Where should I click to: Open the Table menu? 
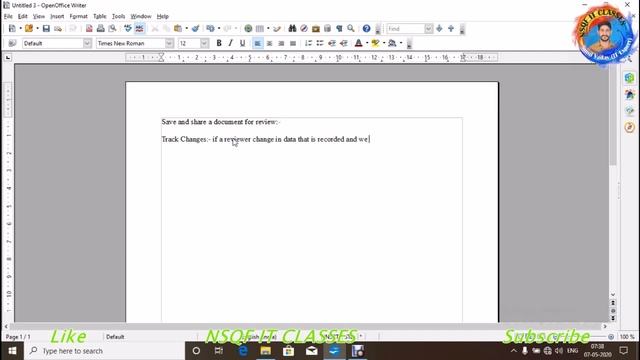[100, 16]
